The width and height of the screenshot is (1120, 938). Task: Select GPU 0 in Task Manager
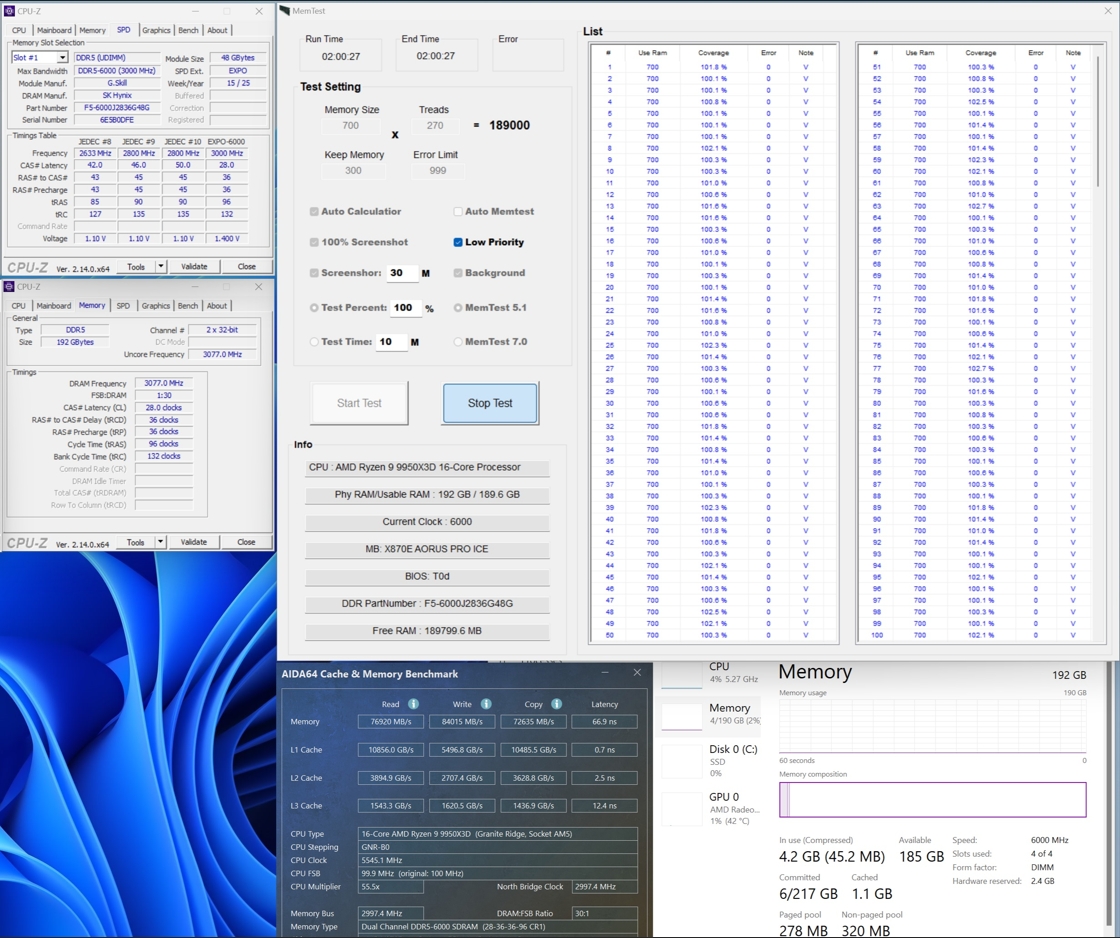click(x=710, y=808)
